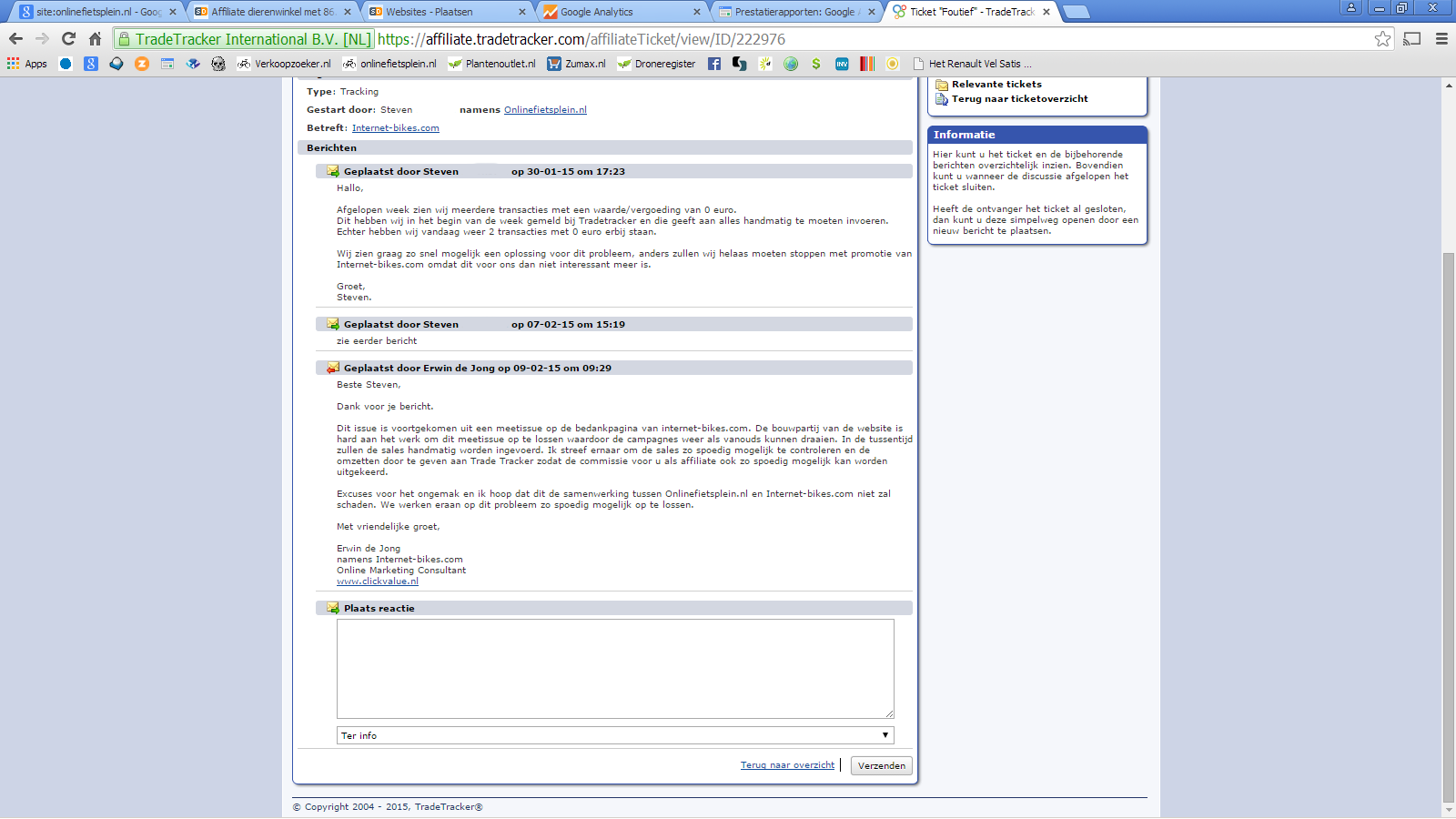Click the cast screen icon in toolbar

click(1412, 39)
